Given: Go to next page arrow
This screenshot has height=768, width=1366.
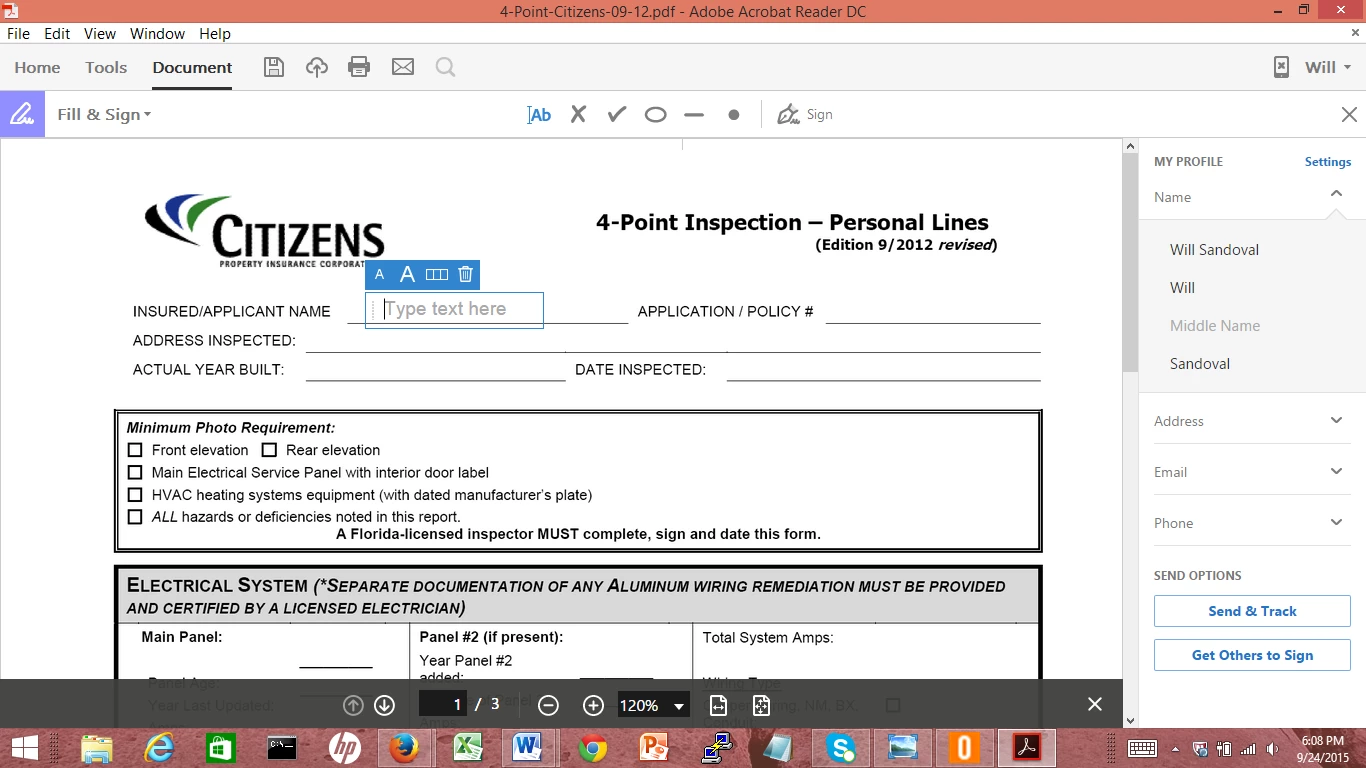Looking at the screenshot, I should pyautogui.click(x=384, y=705).
